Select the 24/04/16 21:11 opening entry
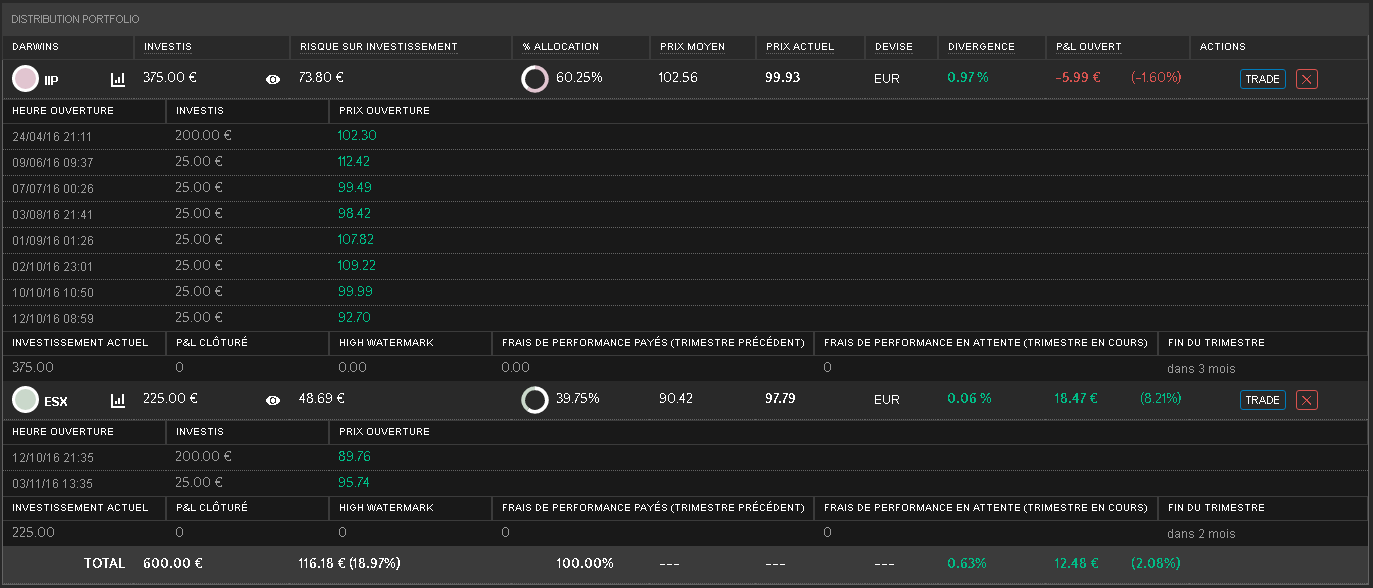This screenshot has width=1373, height=588. [x=52, y=136]
